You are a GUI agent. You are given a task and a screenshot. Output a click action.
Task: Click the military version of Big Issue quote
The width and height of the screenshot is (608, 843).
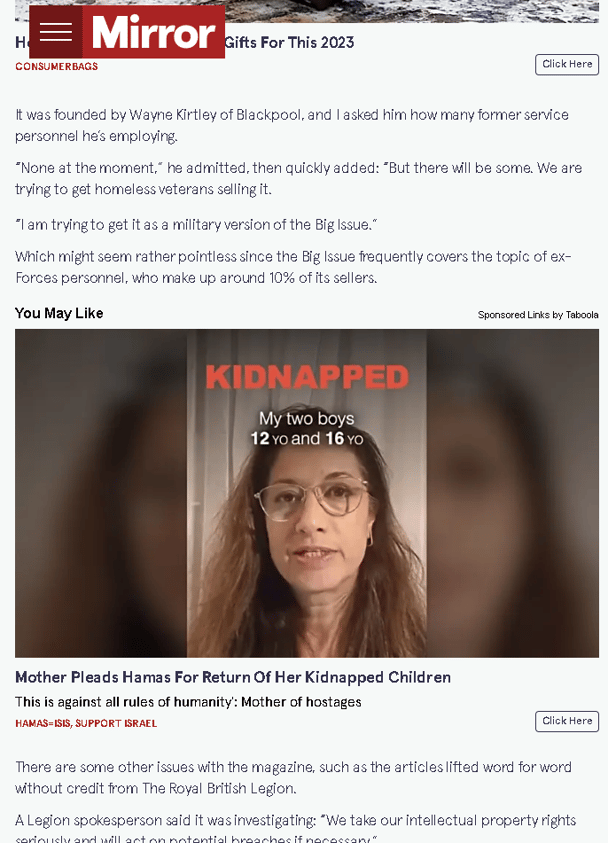(x=196, y=225)
